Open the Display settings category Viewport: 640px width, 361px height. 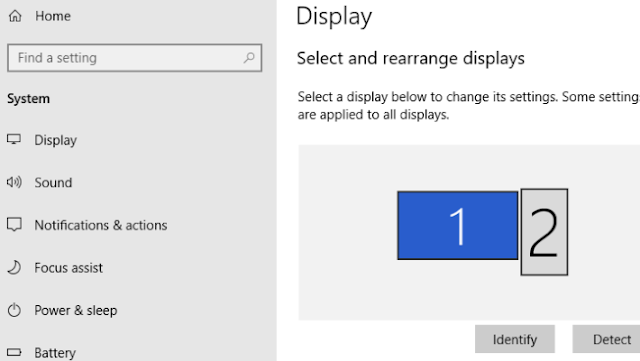point(56,140)
